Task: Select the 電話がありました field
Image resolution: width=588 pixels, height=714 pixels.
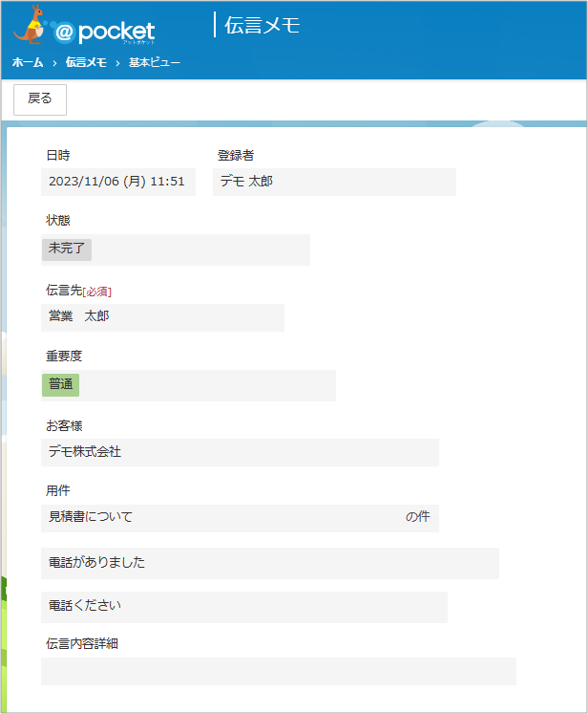Action: click(270, 563)
